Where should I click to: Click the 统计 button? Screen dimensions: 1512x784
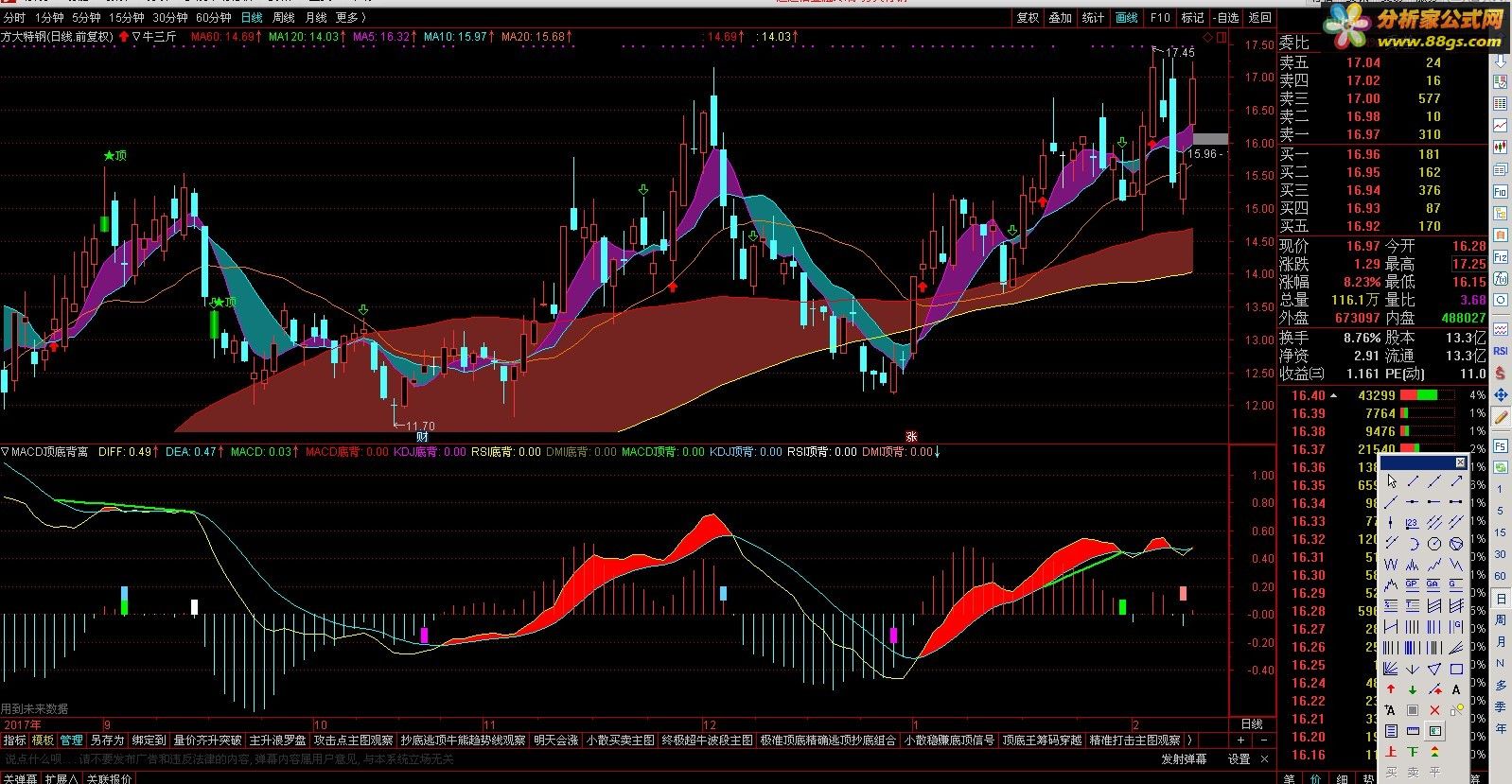(1093, 18)
